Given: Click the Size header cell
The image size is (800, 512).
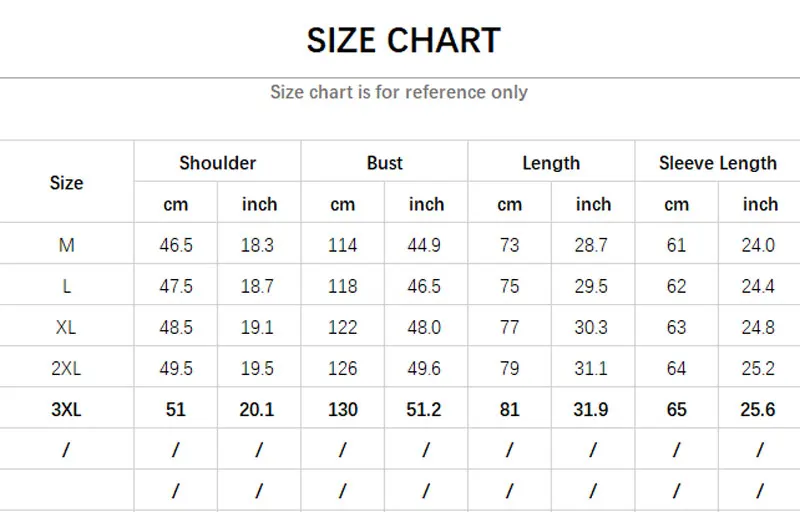Looking at the screenshot, I should tap(66, 183).
